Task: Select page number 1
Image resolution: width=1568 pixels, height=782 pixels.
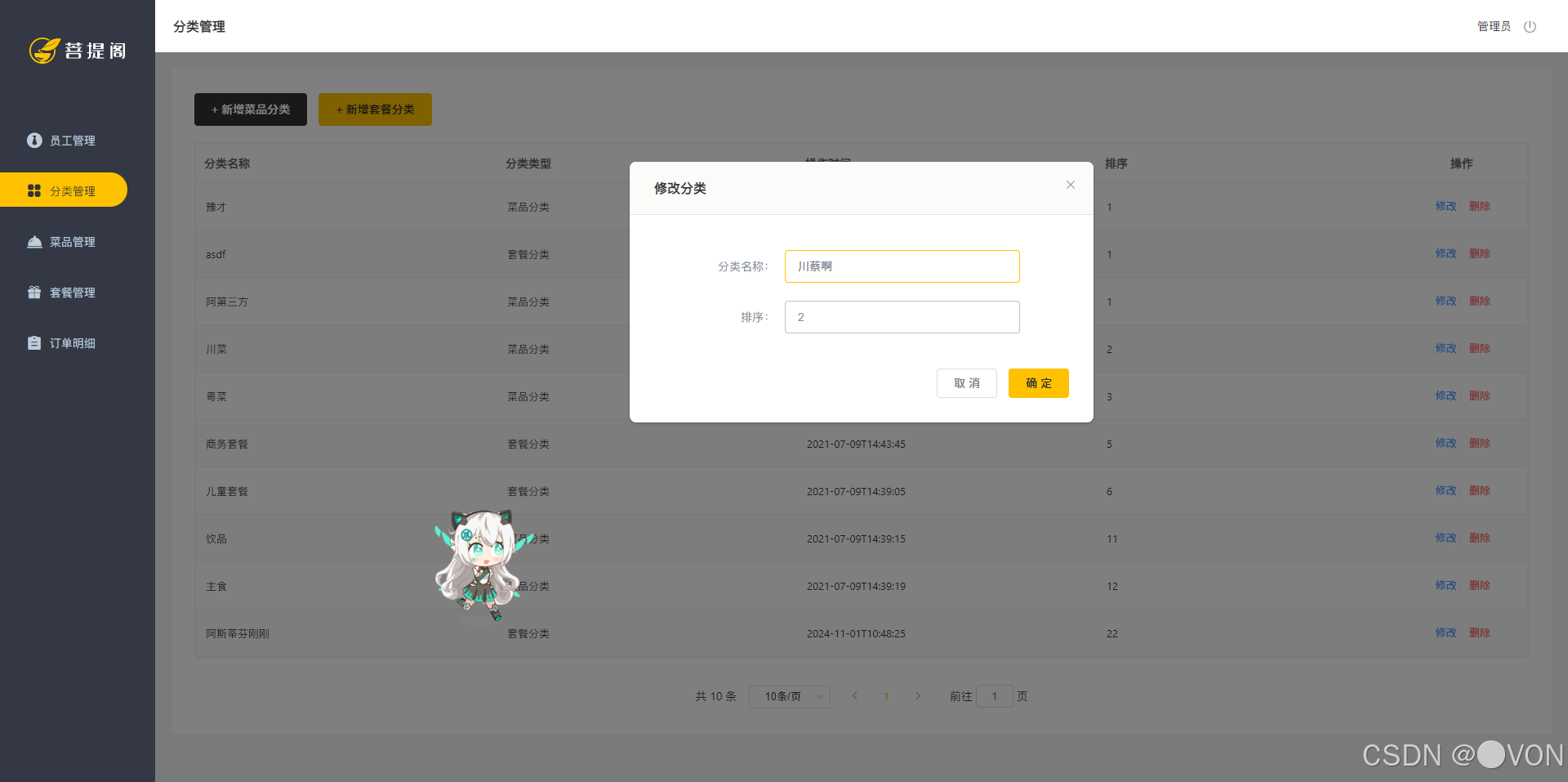Action: coord(886,696)
